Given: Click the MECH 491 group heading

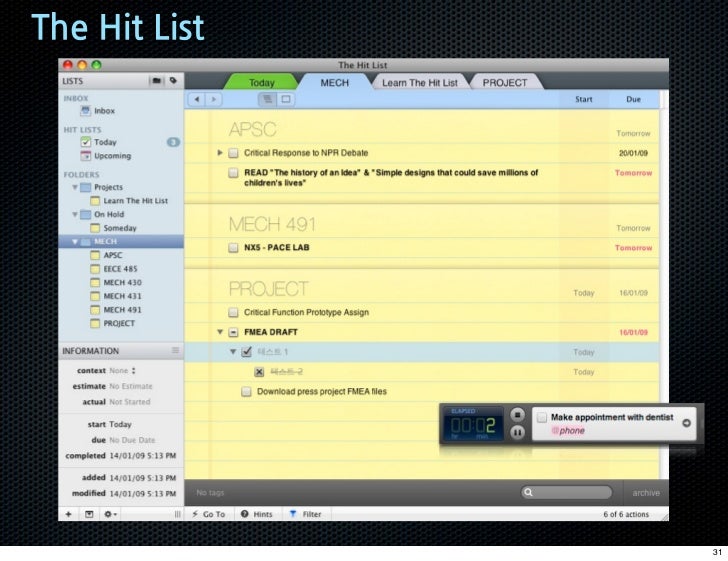Looking at the screenshot, I should coord(272,224).
